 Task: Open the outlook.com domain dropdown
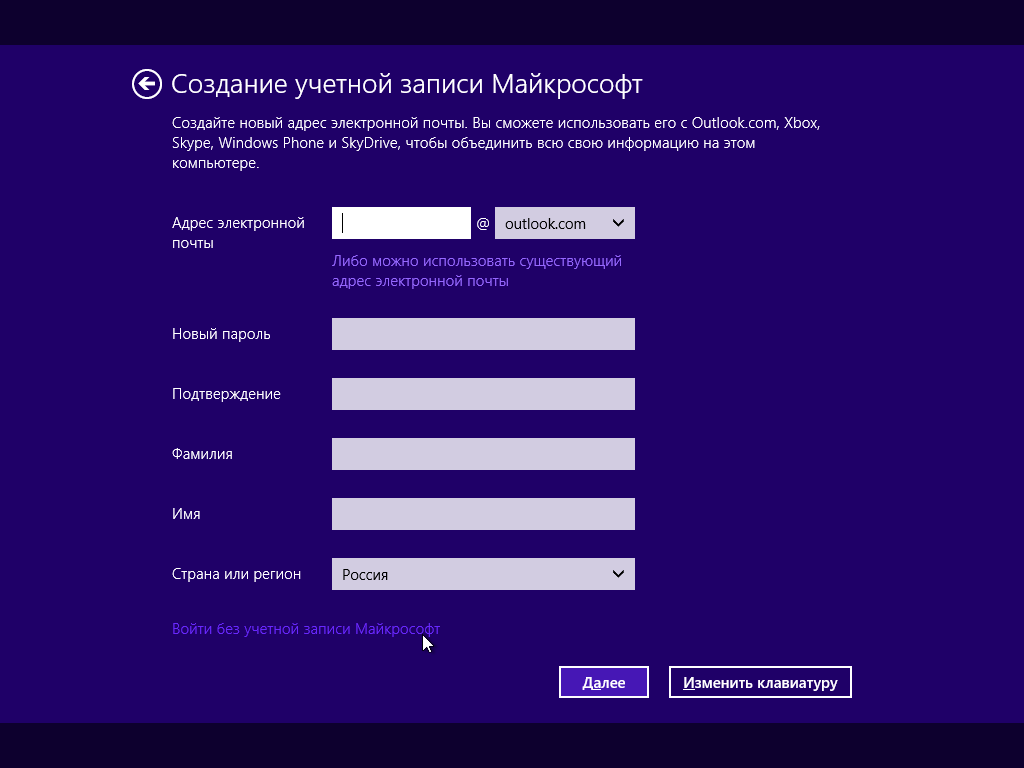pyautogui.click(x=565, y=223)
